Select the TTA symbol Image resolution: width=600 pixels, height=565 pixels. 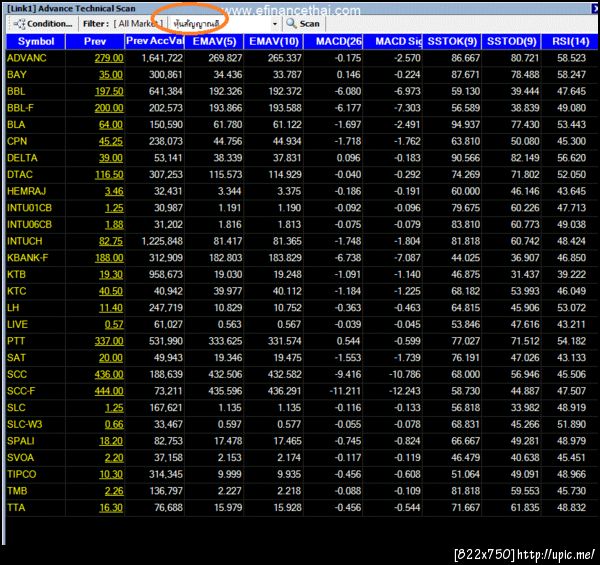16,508
